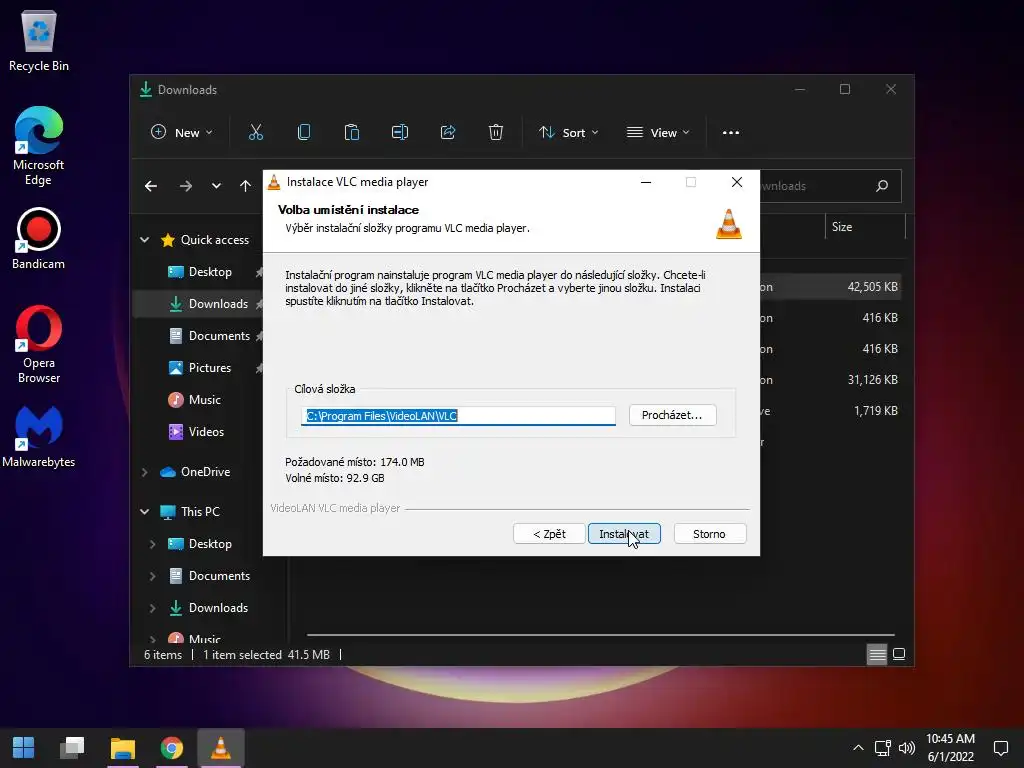The width and height of the screenshot is (1024, 768).
Task: Open recent locations chevron dropdown
Action: click(216, 186)
